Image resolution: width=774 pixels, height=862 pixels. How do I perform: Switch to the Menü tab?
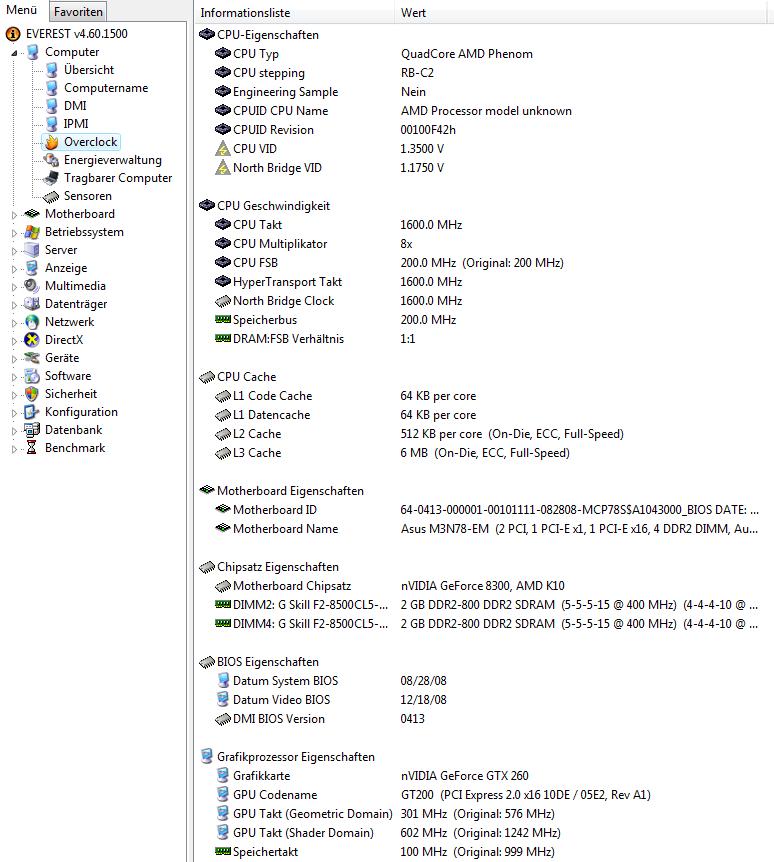coord(21,10)
